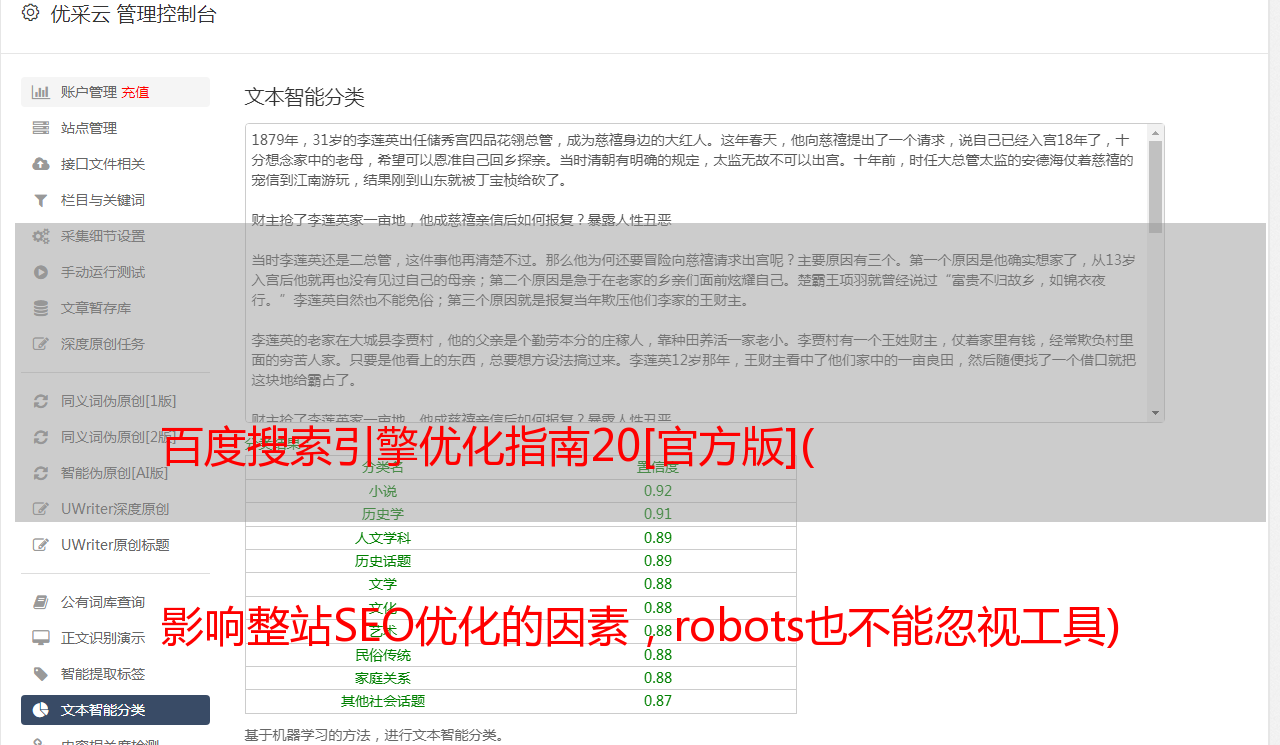Image resolution: width=1280 pixels, height=745 pixels.
Task: Click the 0.87 confidence value
Action: 658,701
